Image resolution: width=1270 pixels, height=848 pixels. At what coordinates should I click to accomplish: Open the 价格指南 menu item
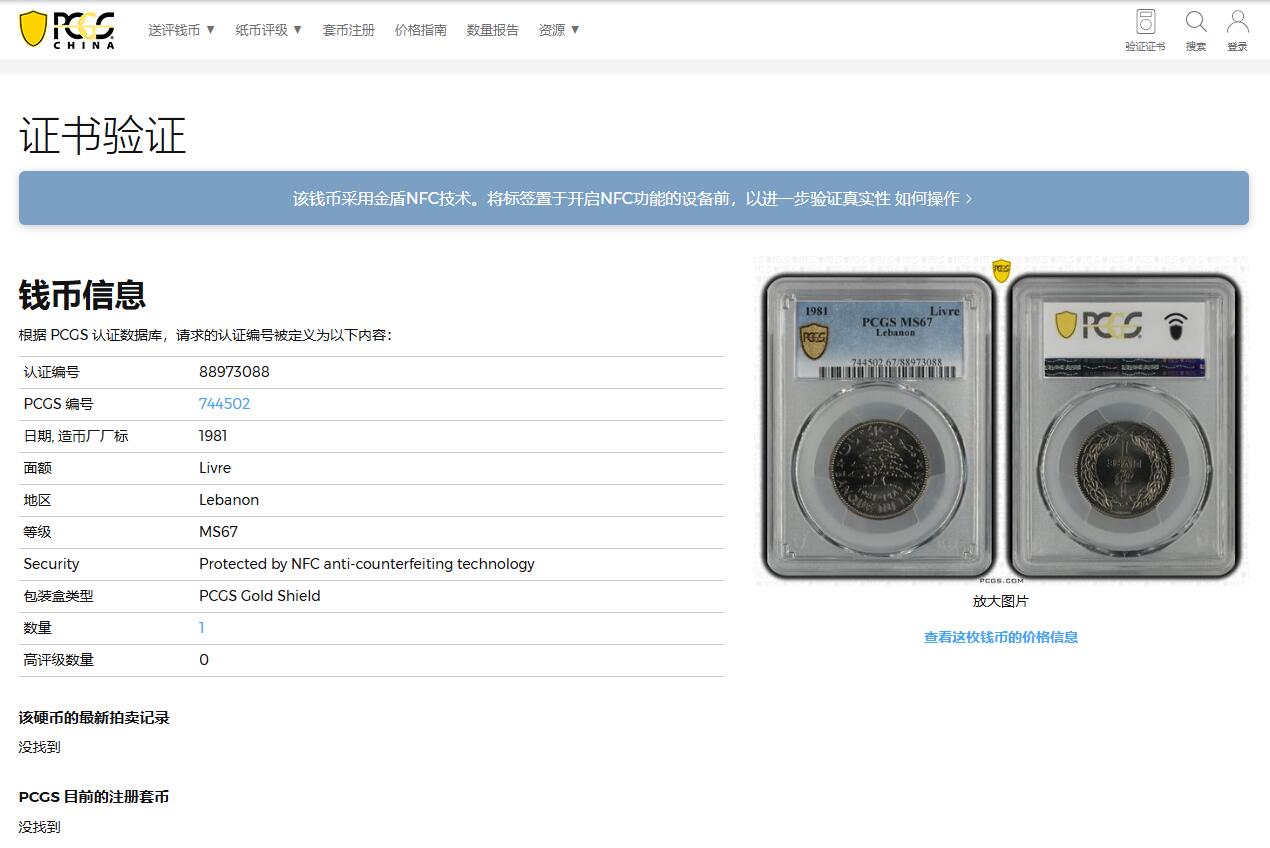420,30
